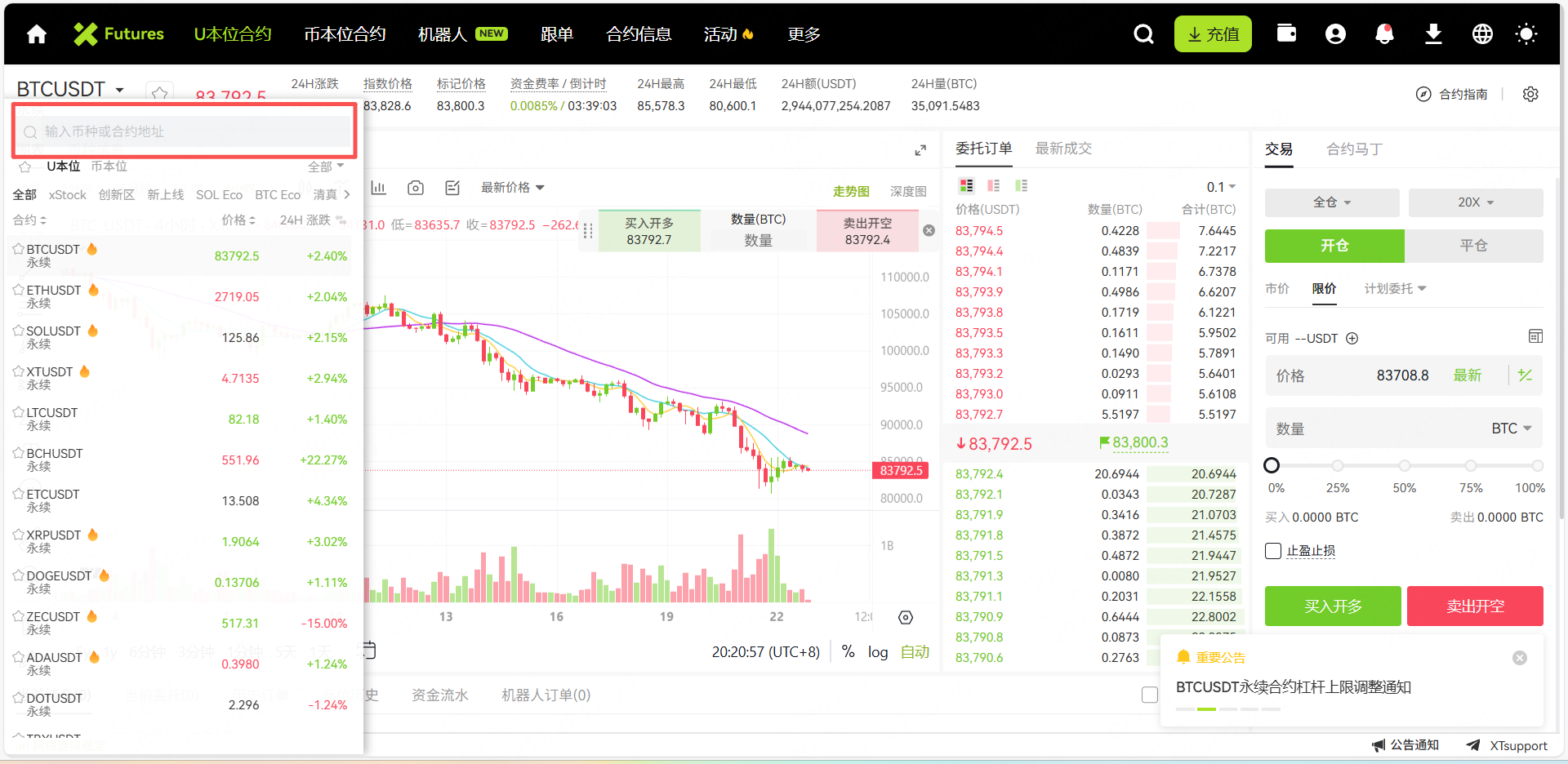The width and height of the screenshot is (1568, 764).
Task: Open the 20X leverage dropdown
Action: pyautogui.click(x=1474, y=202)
